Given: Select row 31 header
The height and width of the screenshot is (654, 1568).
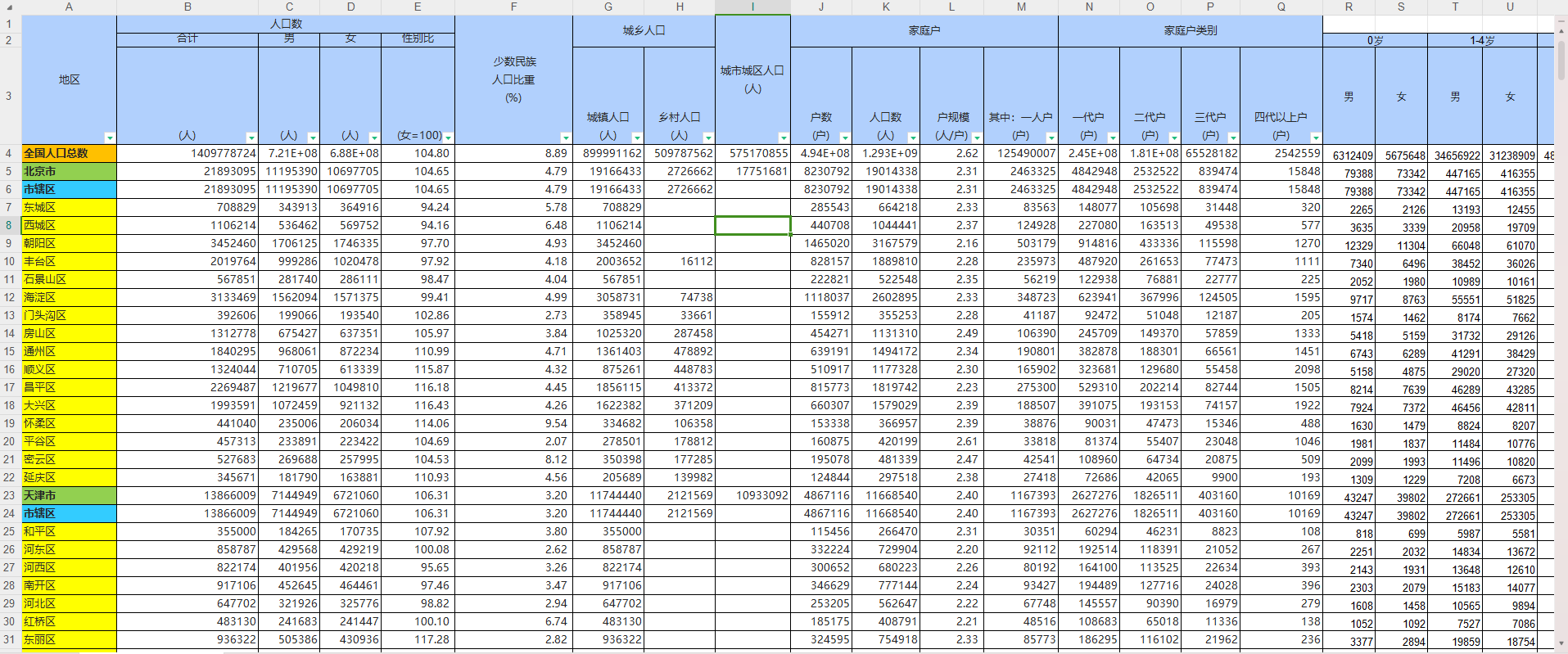Looking at the screenshot, I should (x=9, y=639).
